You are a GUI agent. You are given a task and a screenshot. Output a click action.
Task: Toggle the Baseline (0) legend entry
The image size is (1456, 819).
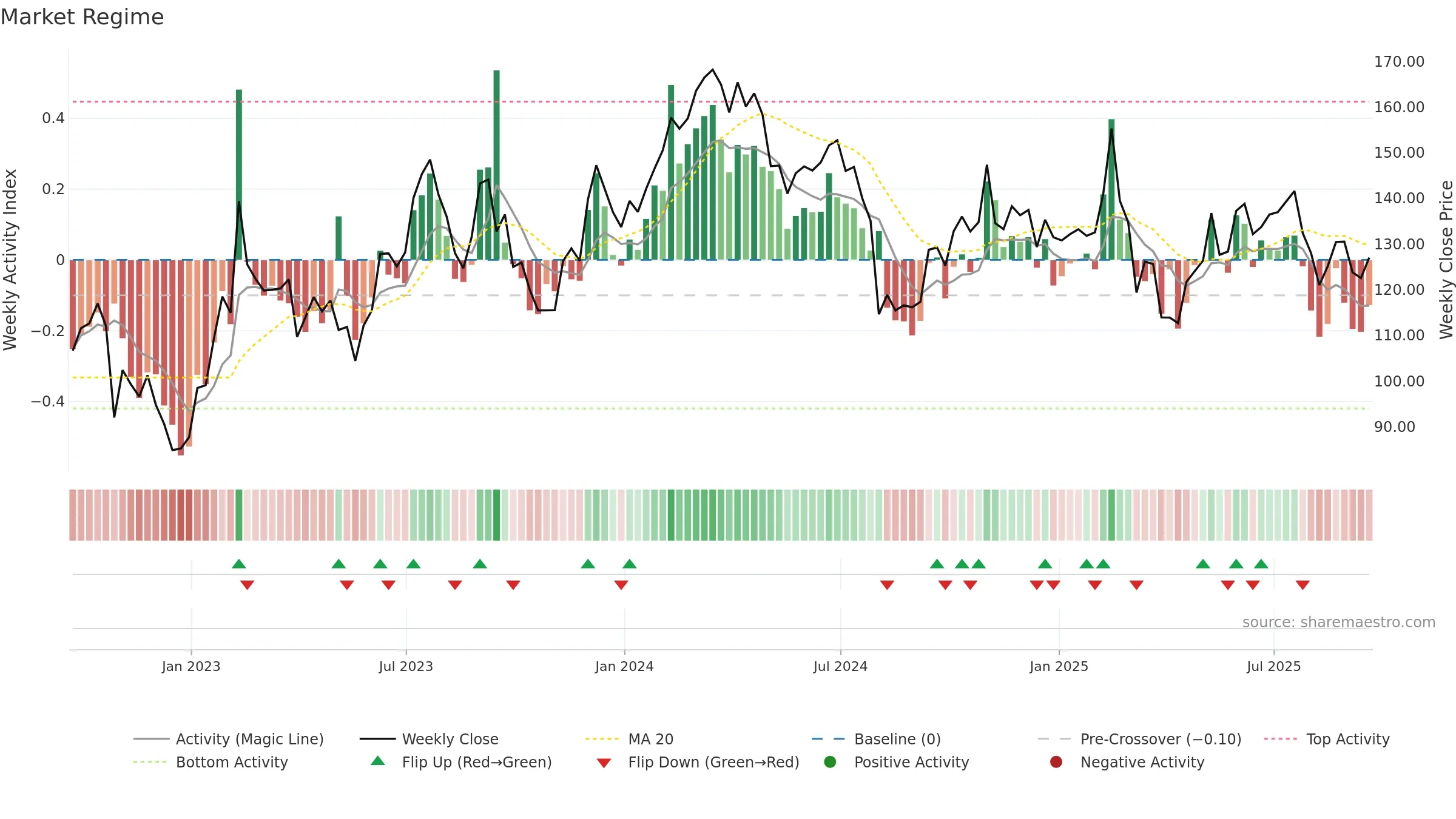tap(876, 739)
